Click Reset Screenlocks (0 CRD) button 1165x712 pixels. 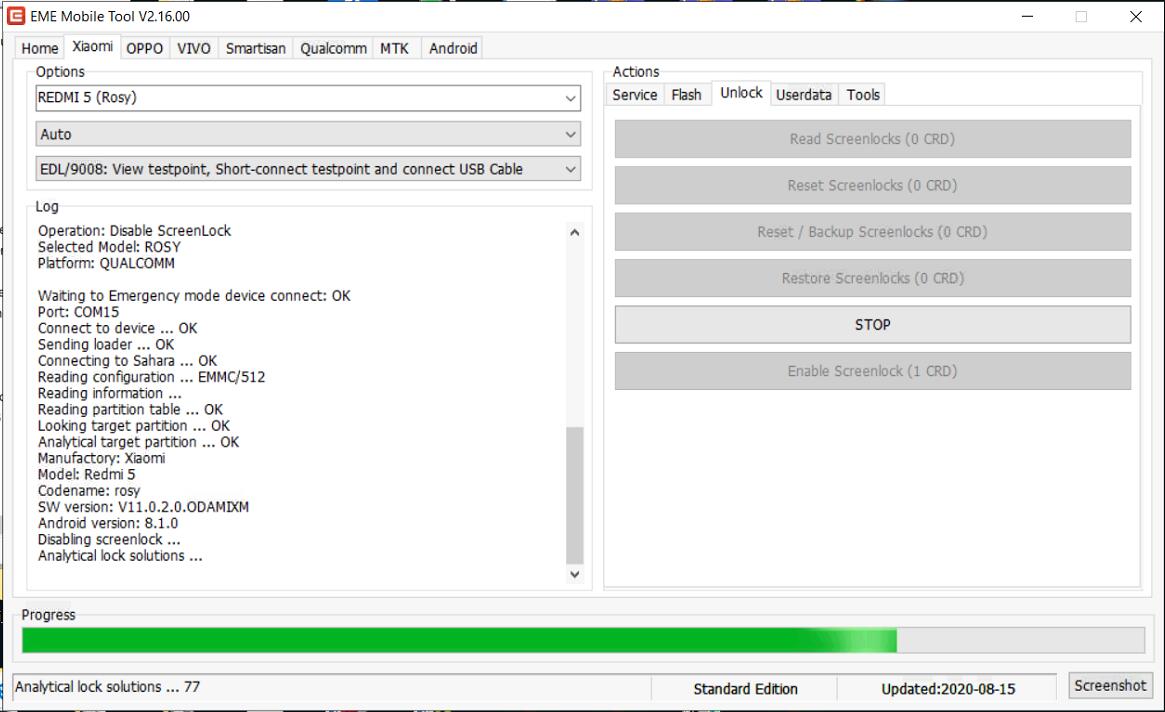(x=872, y=185)
